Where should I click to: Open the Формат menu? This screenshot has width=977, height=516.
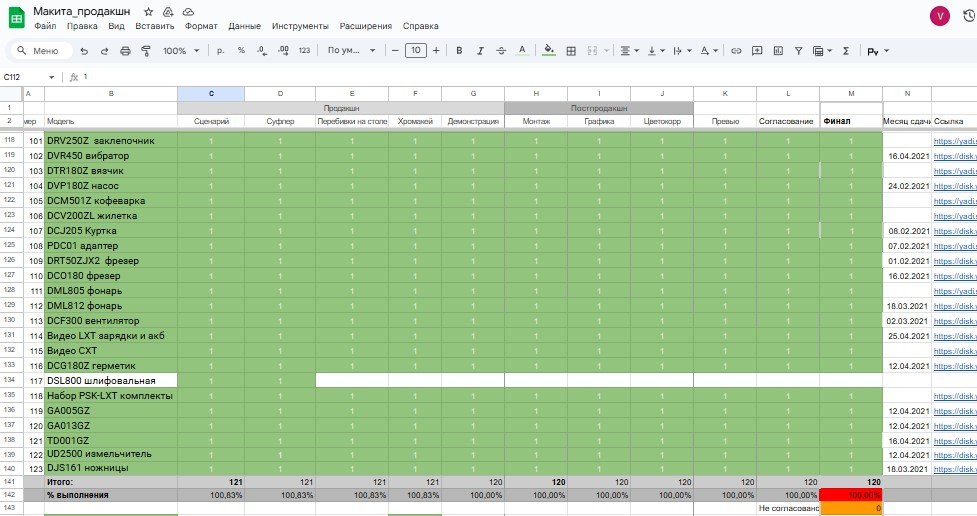click(x=201, y=25)
